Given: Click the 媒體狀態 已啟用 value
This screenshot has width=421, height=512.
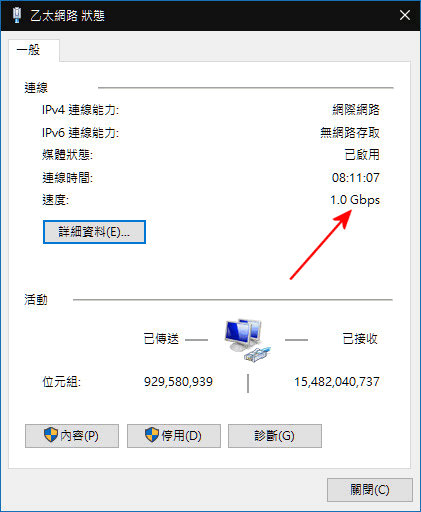Looking at the screenshot, I should point(362,155).
